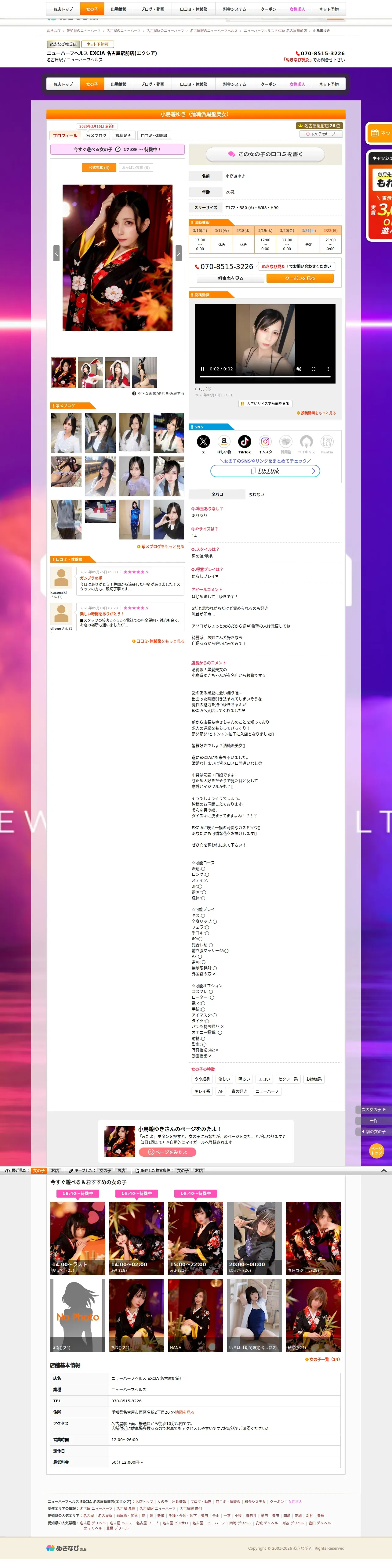The width and height of the screenshot is (392, 1568).
Task: Open 女の子一覧 (14) link
Action: point(323,1359)
